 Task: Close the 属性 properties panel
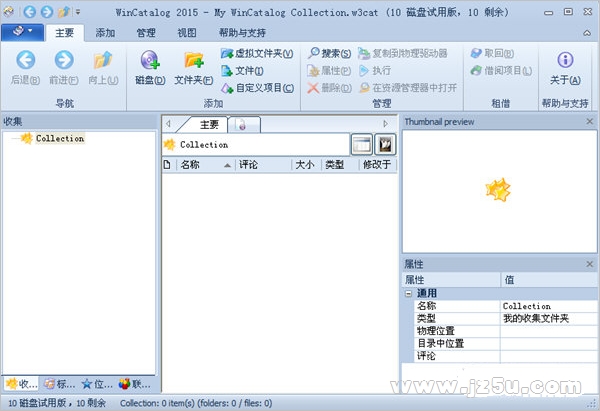point(590,264)
